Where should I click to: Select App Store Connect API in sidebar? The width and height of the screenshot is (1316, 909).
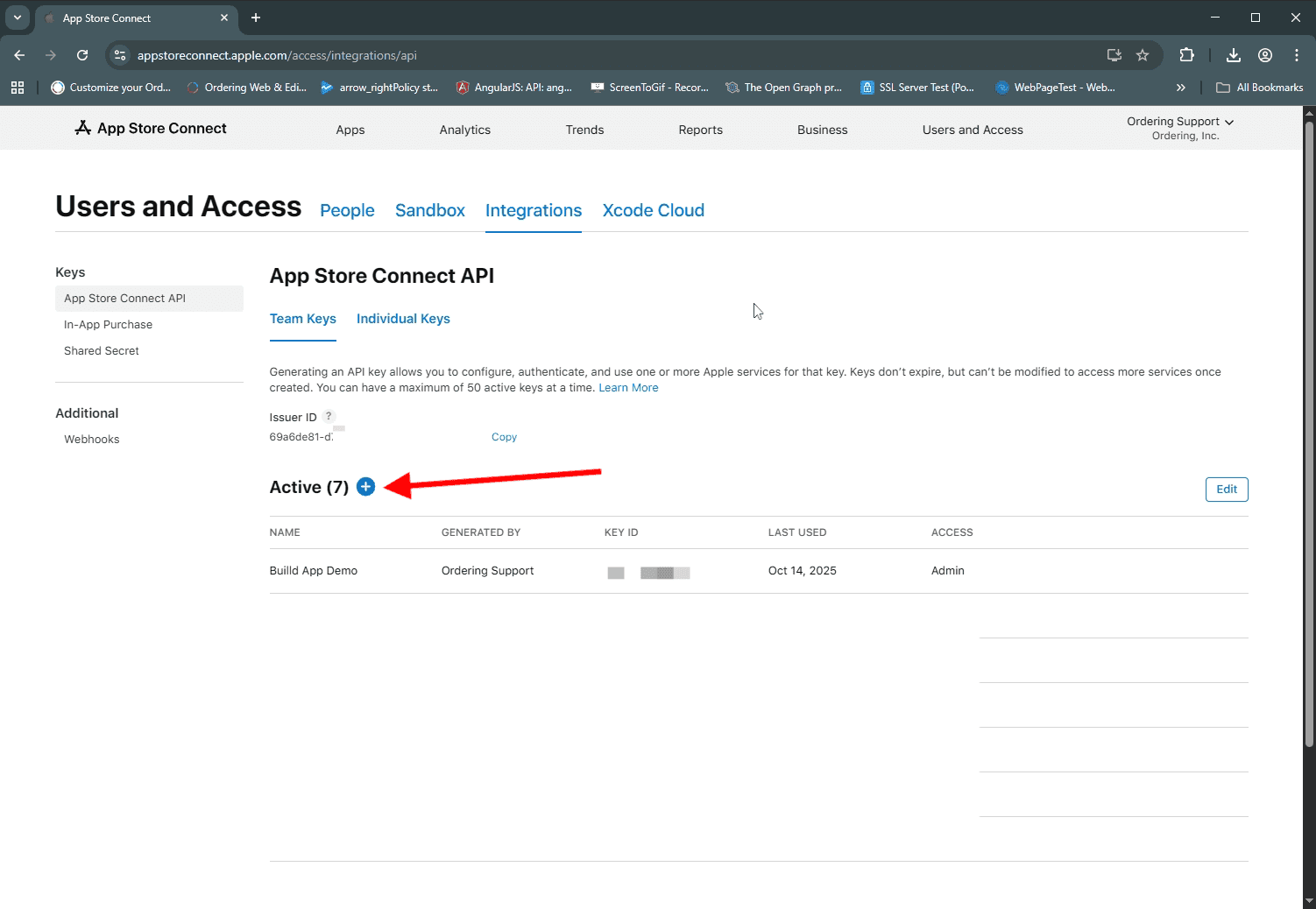tap(149, 299)
